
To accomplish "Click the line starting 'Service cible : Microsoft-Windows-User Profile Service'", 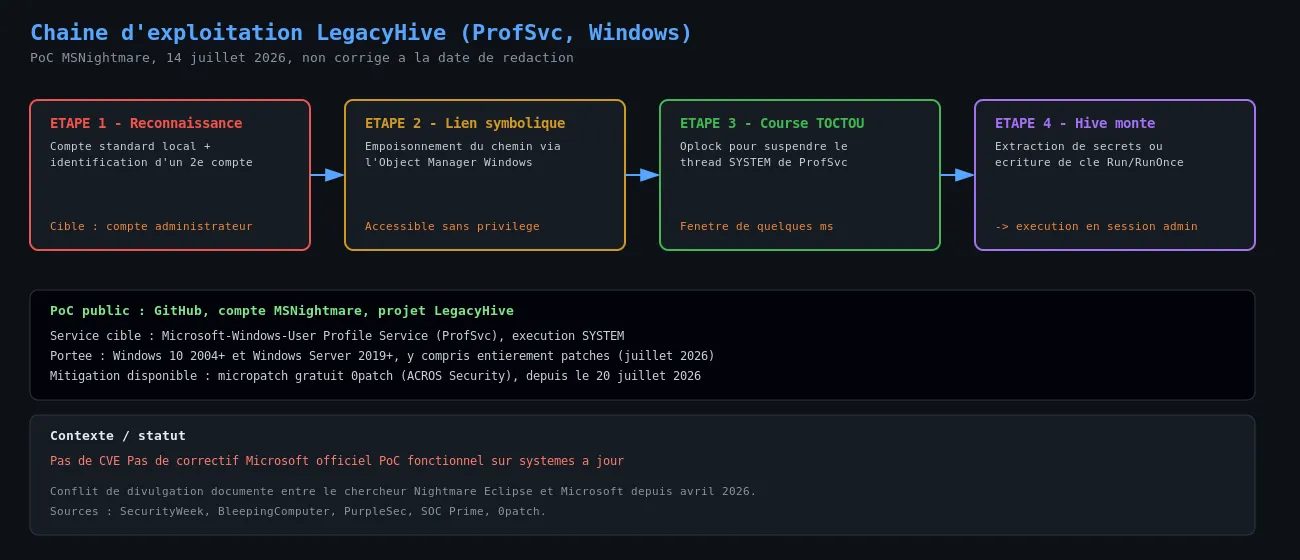I will [337, 336].
